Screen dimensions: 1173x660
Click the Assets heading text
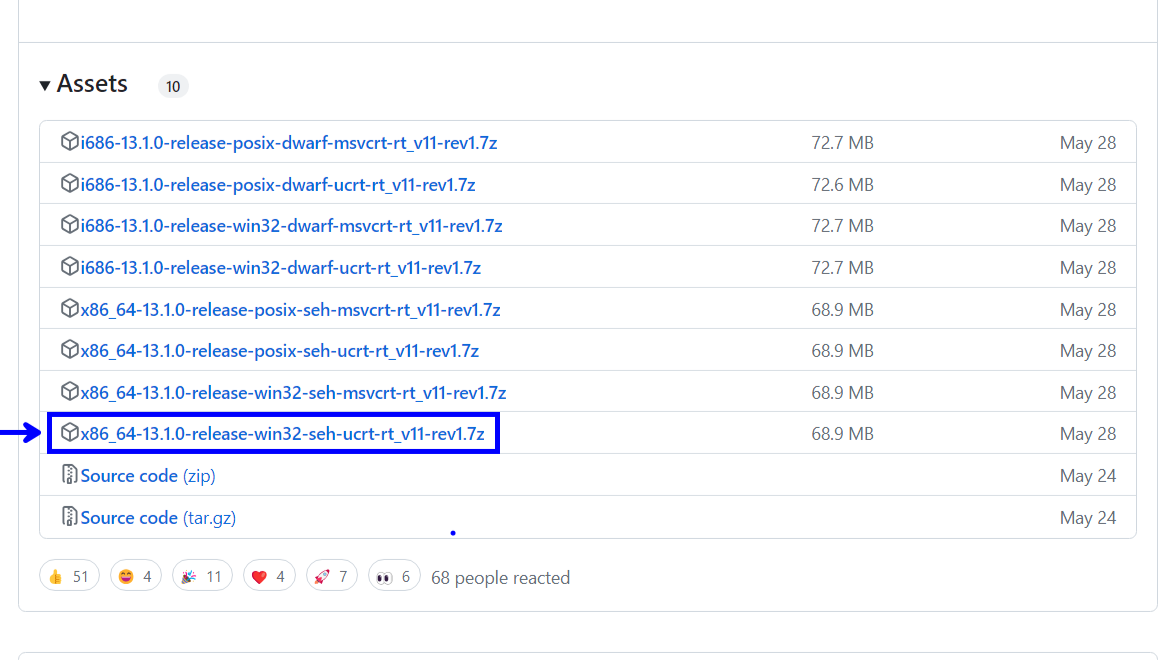click(92, 84)
